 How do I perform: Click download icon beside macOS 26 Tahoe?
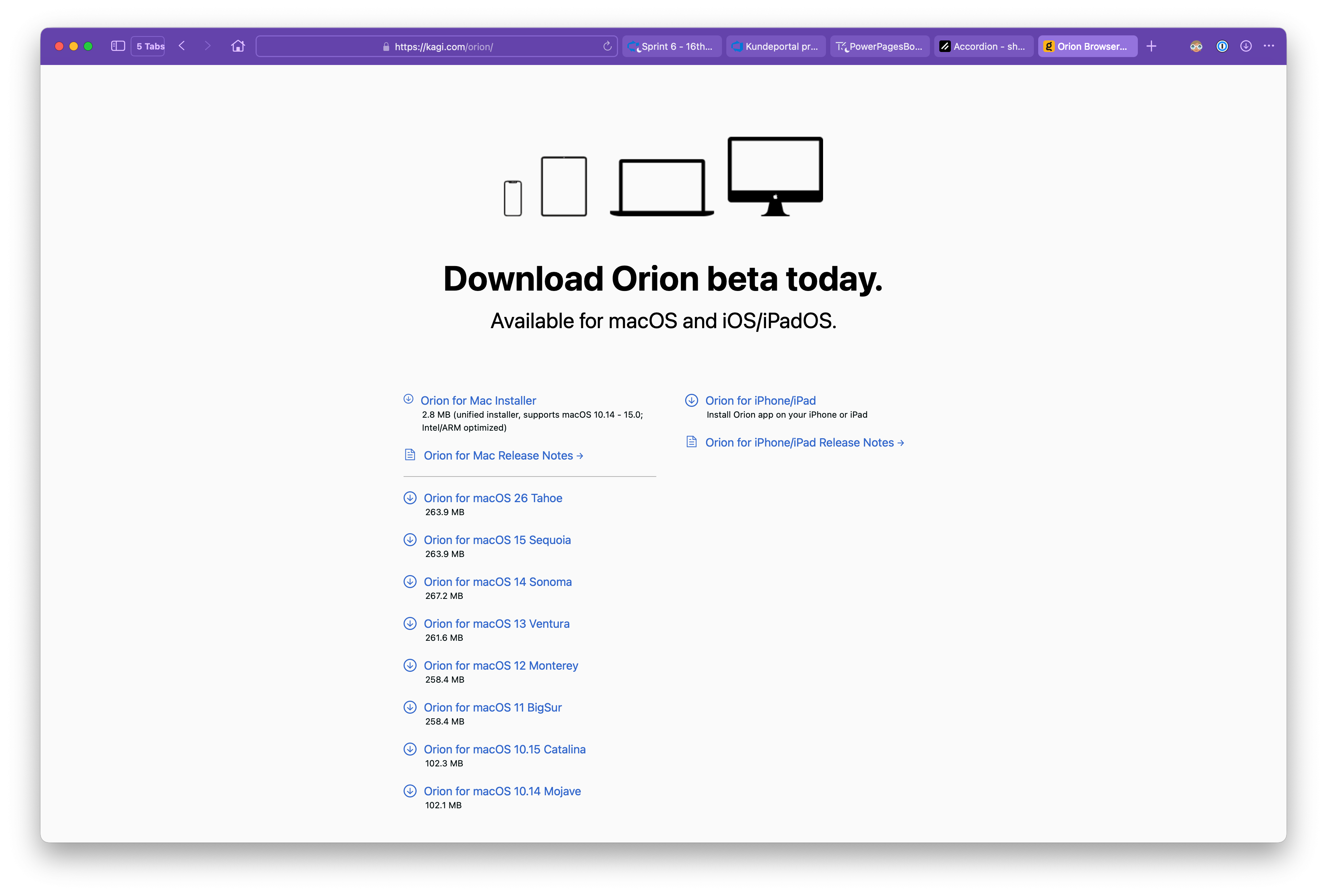point(410,498)
